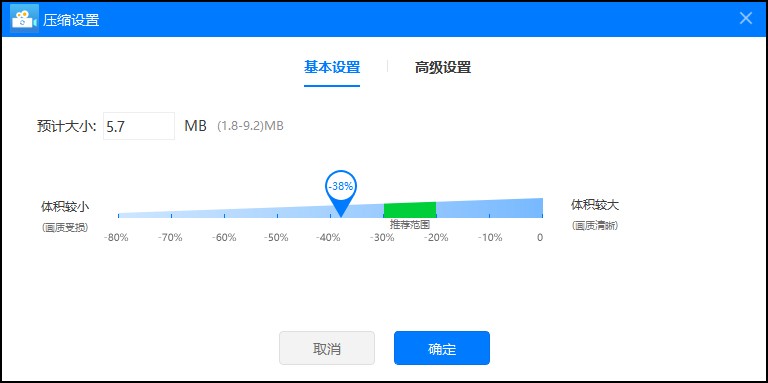The image size is (768, 383).
Task: Click the 压缩设置 title text
Action: pos(71,20)
